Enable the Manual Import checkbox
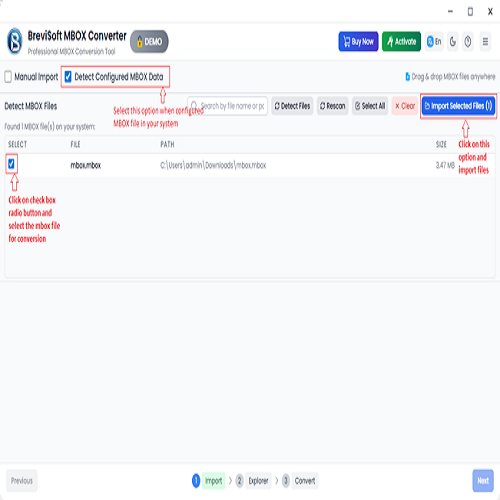The height and width of the screenshot is (500, 500). point(8,77)
